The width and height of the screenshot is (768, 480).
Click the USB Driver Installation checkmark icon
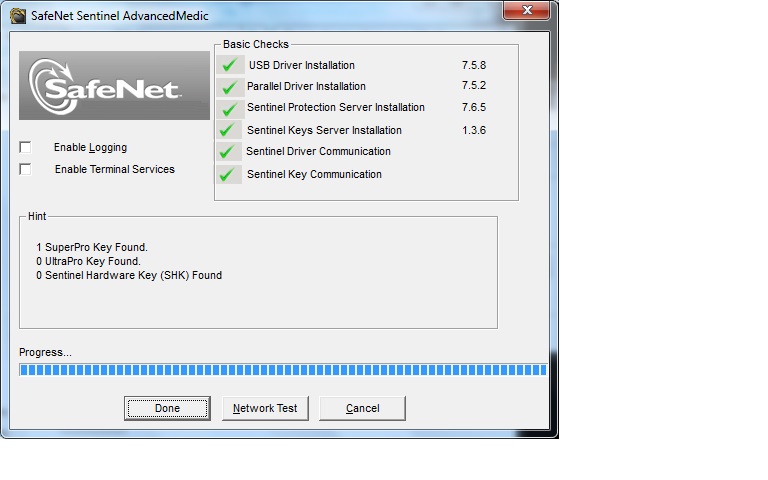pyautogui.click(x=230, y=65)
